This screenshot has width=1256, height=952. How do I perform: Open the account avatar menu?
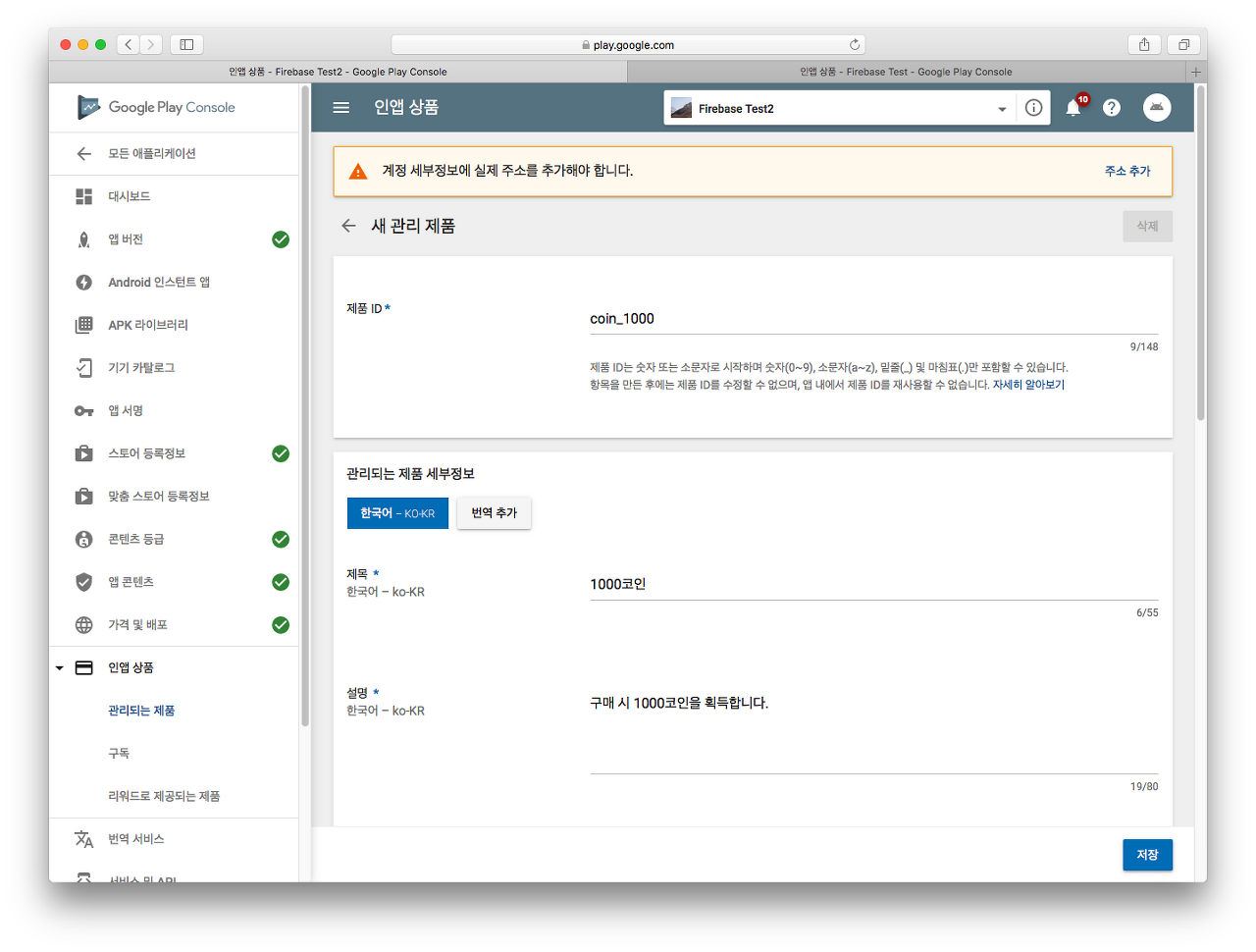click(1157, 108)
